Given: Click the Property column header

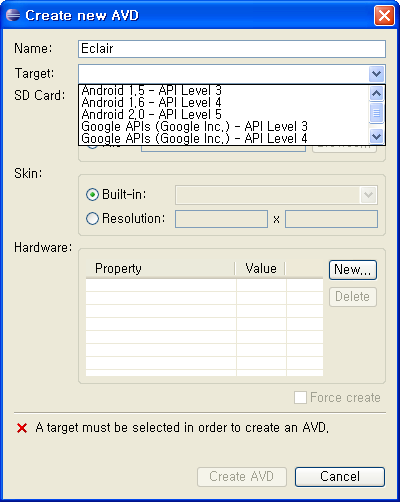Looking at the screenshot, I should pos(160,269).
